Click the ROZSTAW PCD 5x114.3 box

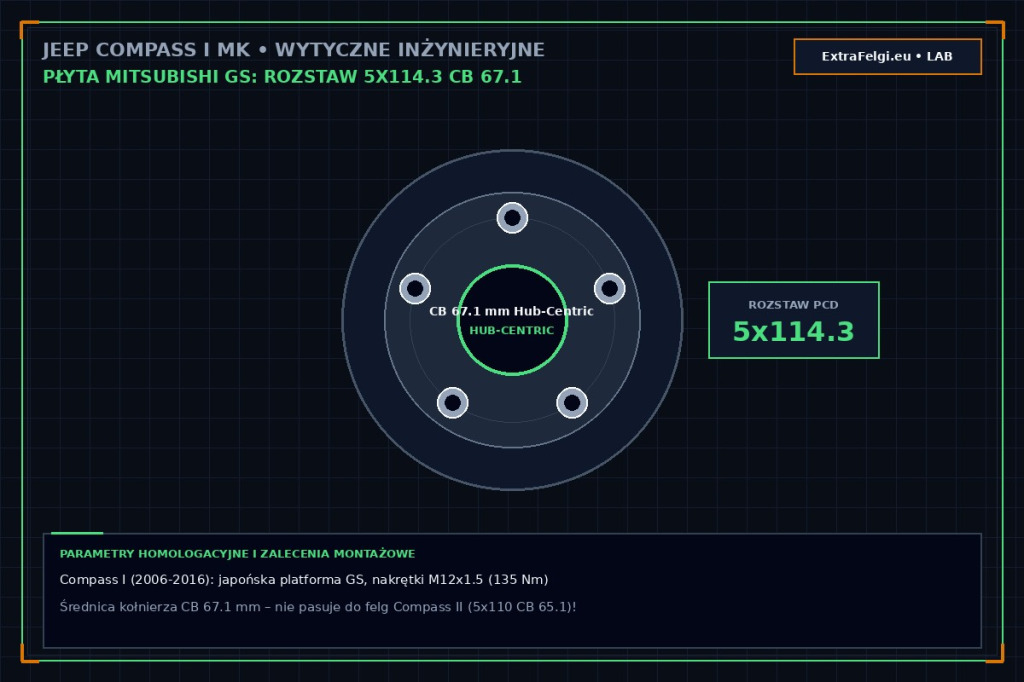[x=793, y=320]
